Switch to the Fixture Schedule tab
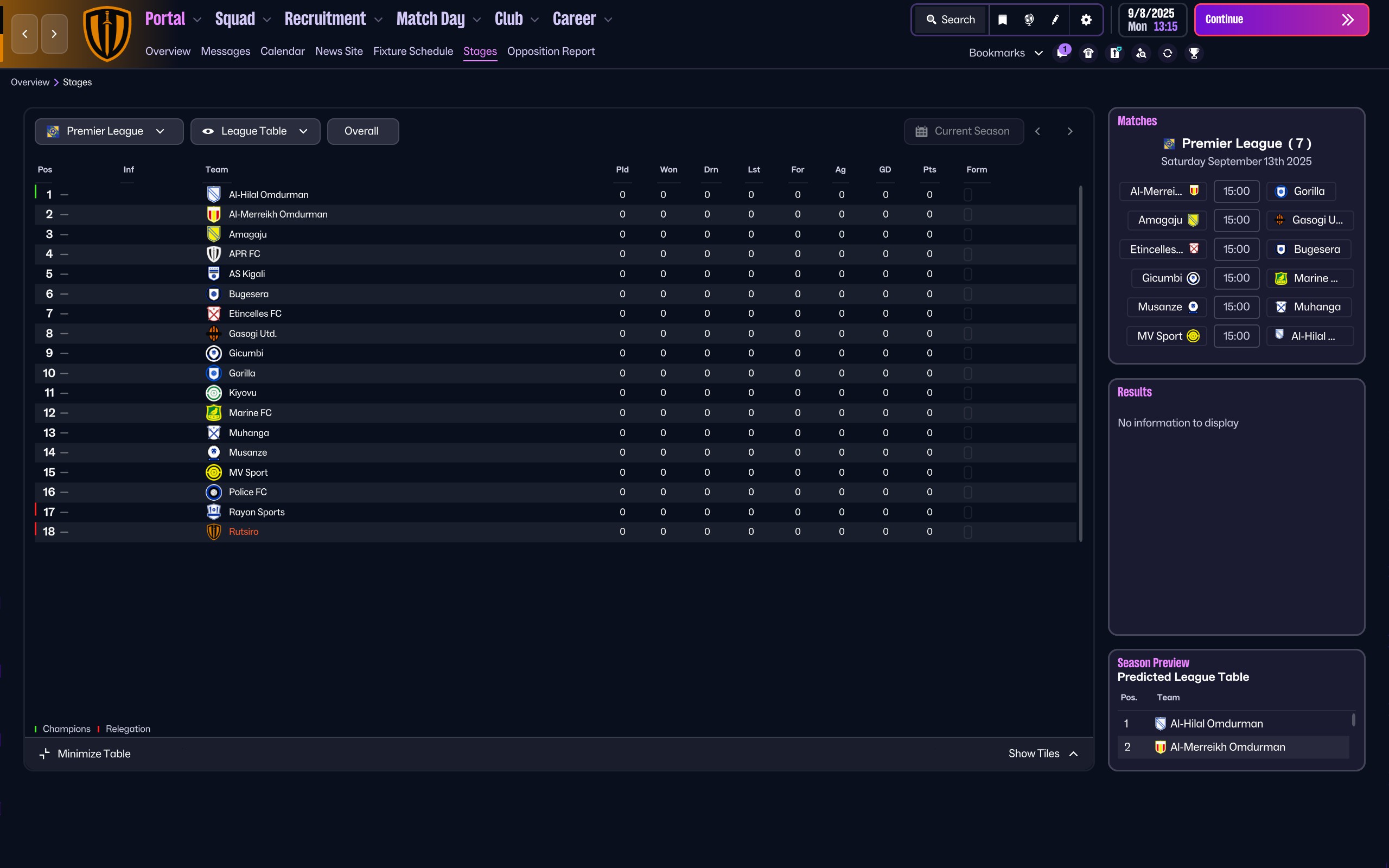This screenshot has width=1389, height=868. click(413, 51)
